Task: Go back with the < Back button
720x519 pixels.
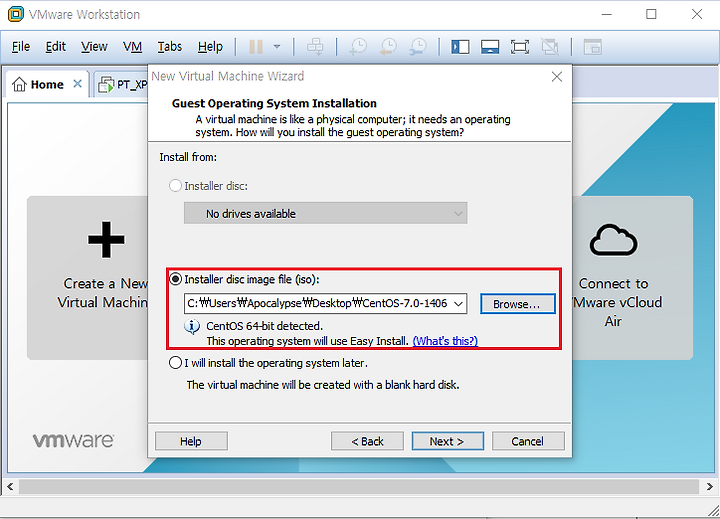Action: point(367,441)
